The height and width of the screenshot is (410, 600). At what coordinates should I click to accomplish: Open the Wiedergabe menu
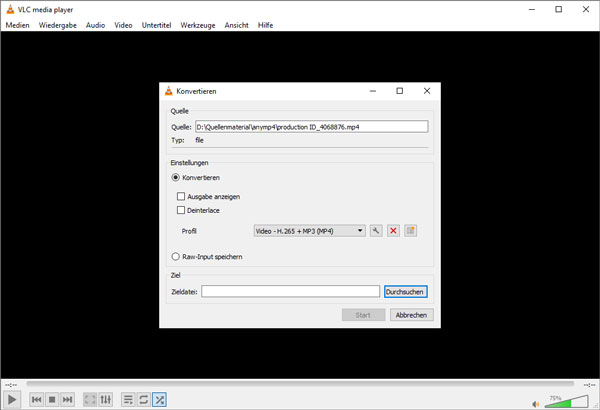57,25
